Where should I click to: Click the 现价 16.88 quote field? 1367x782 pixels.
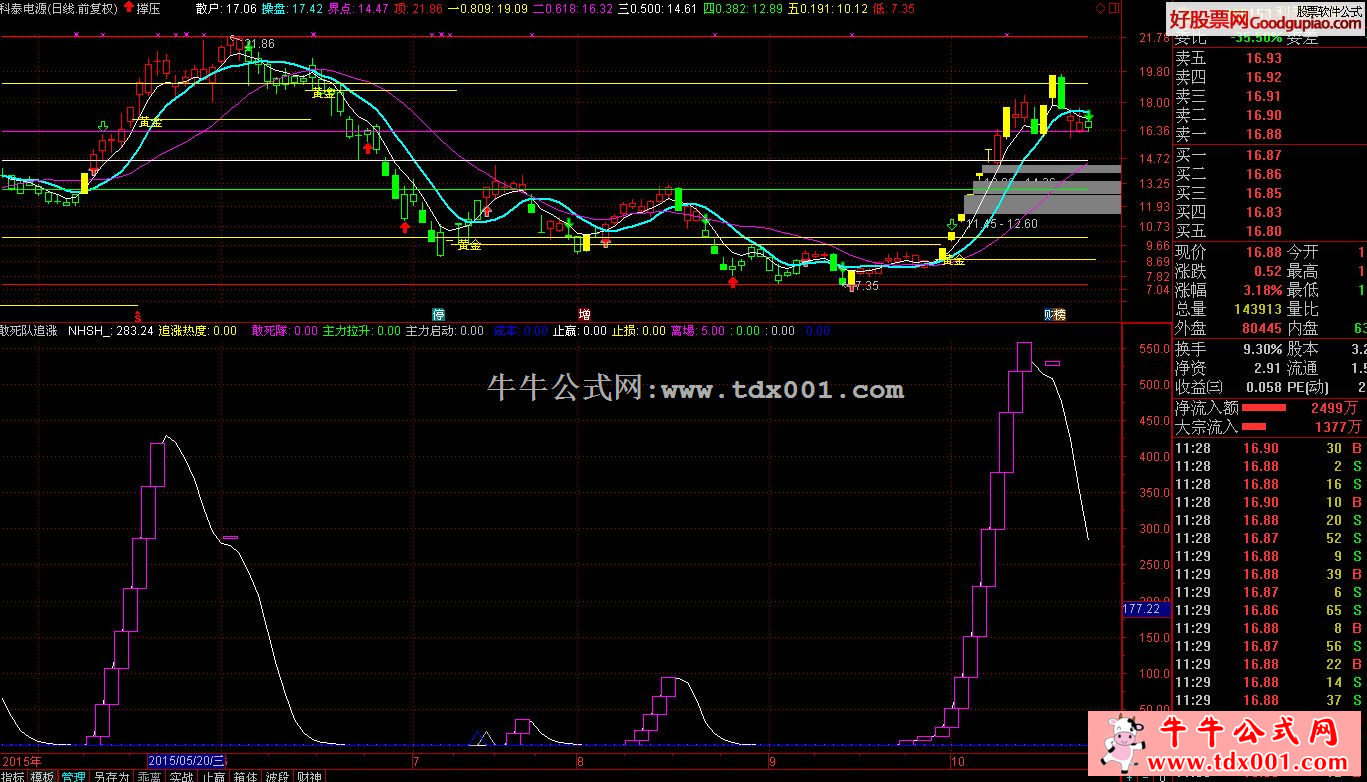point(1228,252)
